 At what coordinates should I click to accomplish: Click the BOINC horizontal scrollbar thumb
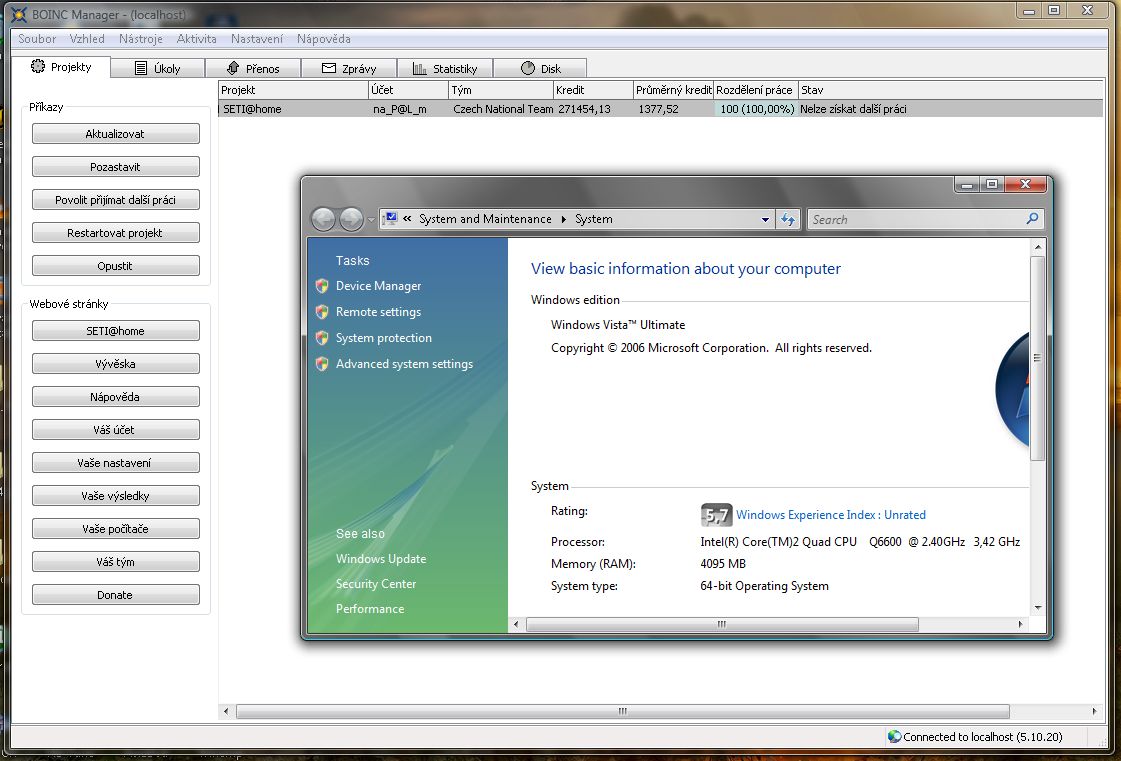tap(623, 711)
